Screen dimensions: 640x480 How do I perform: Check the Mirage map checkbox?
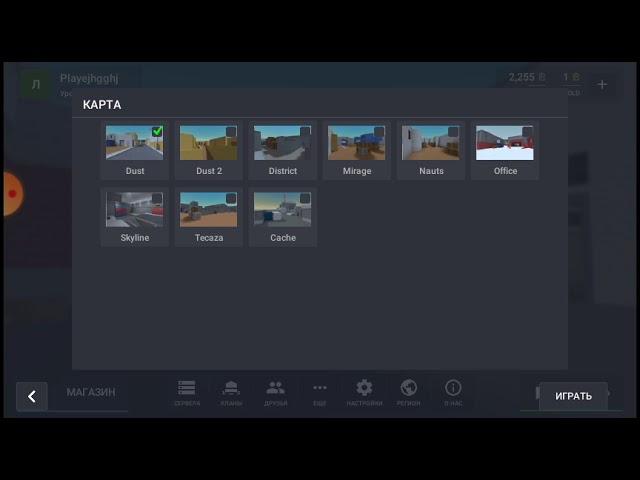[380, 131]
